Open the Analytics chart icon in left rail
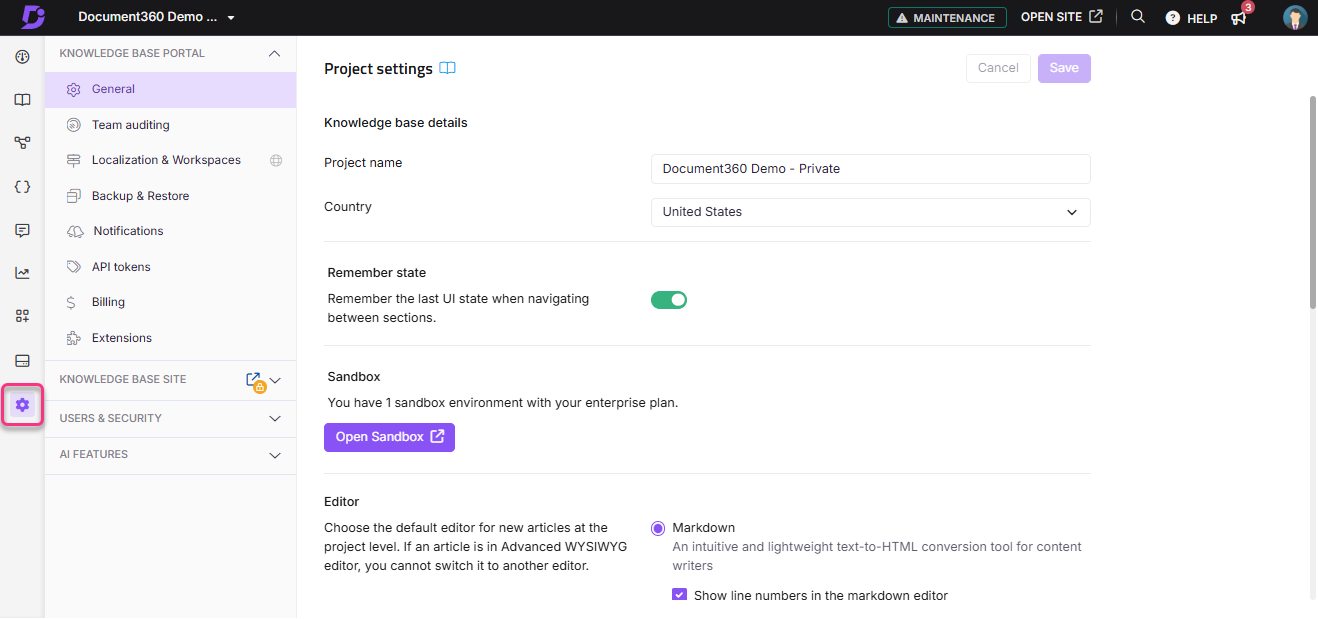This screenshot has height=619, width=1318. click(x=22, y=273)
